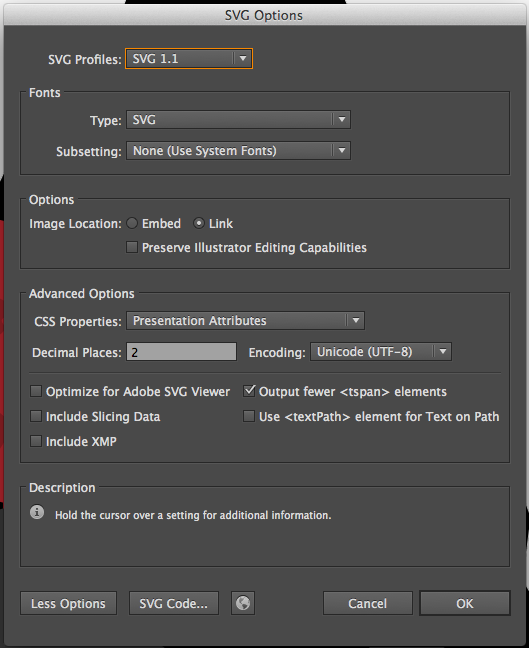Click the 'Image Location:' label
The width and height of the screenshot is (529, 648).
coord(75,224)
